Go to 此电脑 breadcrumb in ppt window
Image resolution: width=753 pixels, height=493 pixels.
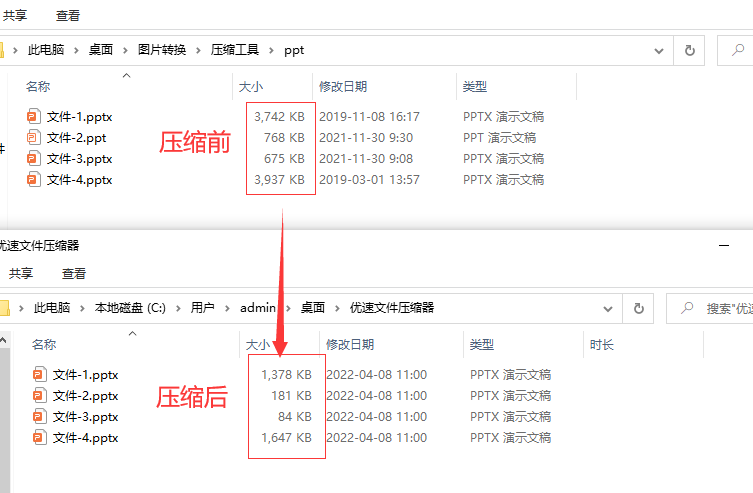click(46, 49)
